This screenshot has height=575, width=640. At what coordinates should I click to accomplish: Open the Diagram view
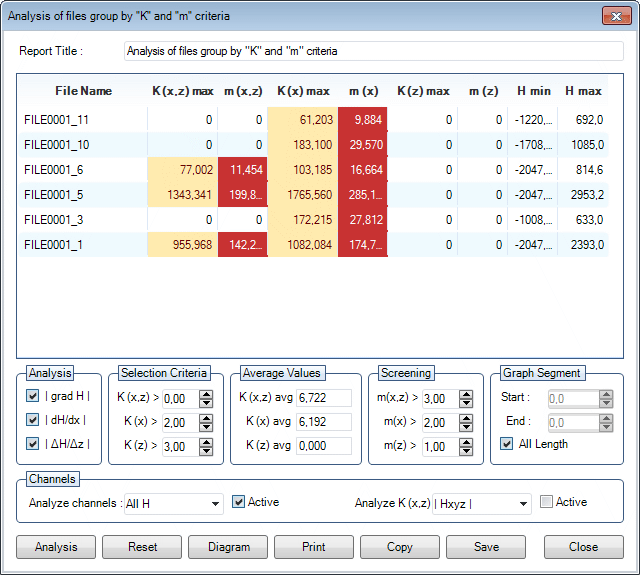click(x=228, y=547)
